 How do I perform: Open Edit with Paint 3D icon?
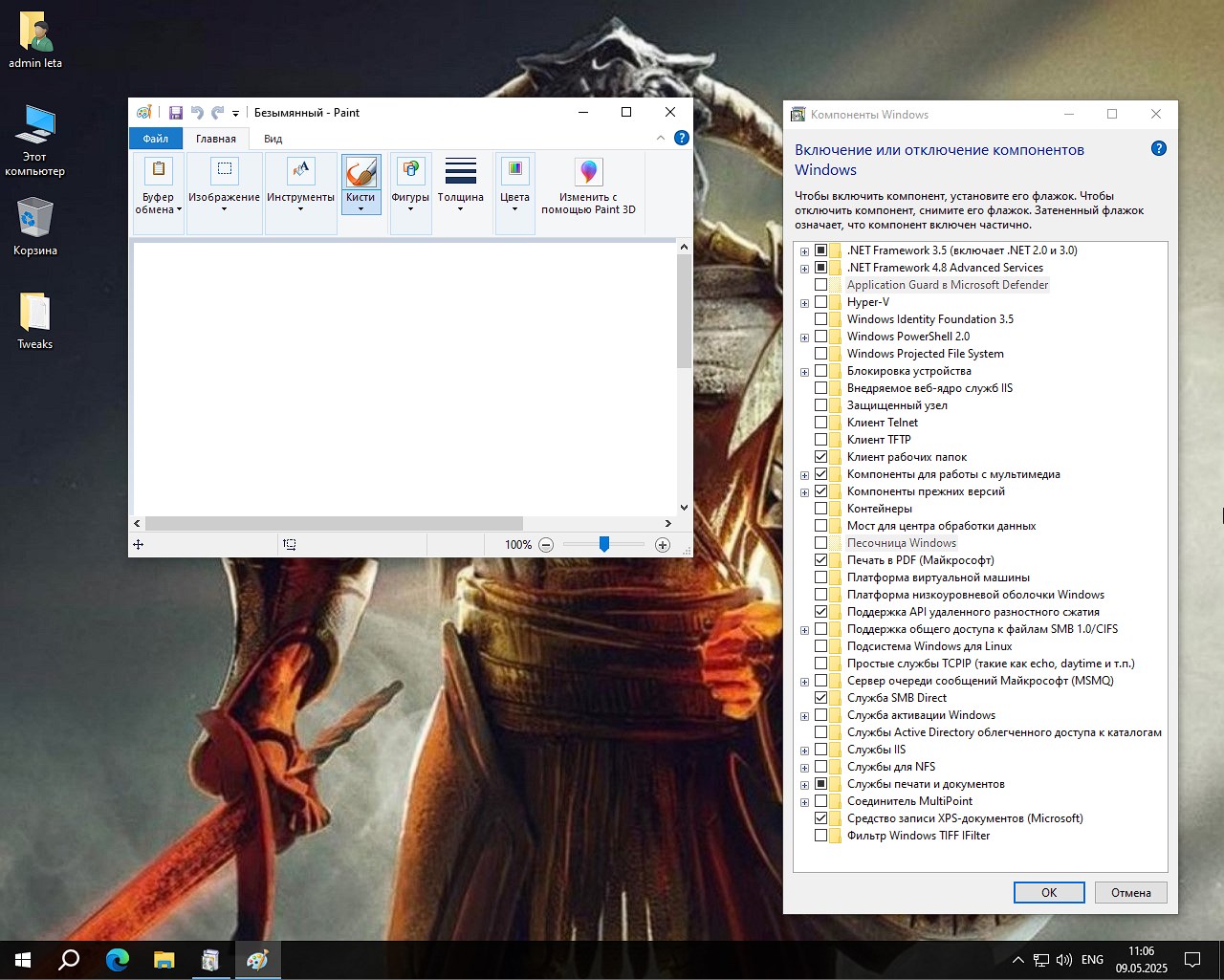588,173
